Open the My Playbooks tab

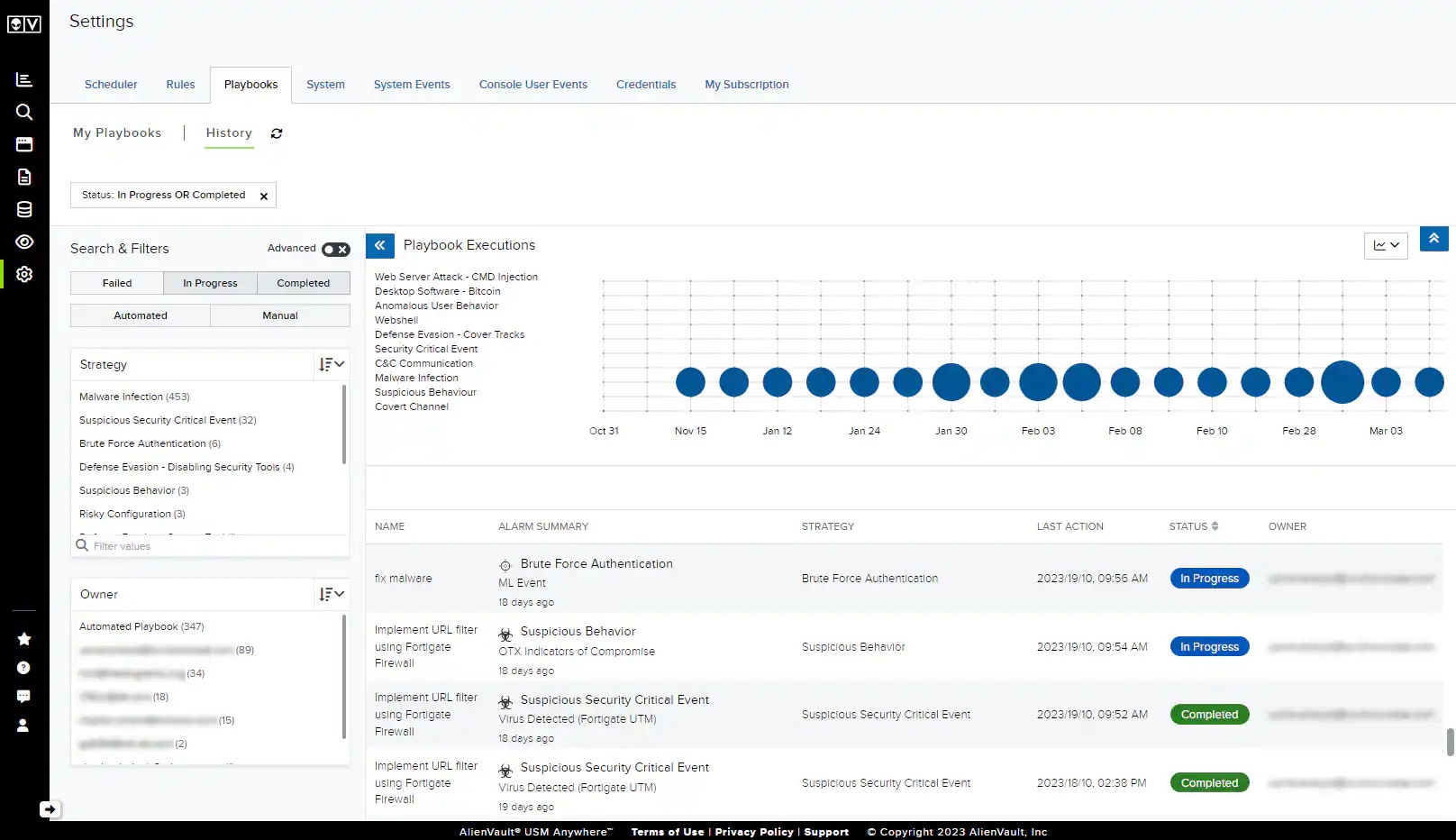click(x=117, y=132)
